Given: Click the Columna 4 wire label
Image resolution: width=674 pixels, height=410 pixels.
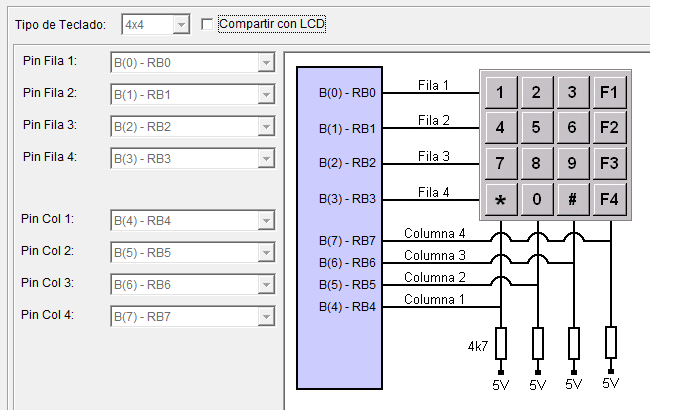Looking at the screenshot, I should (435, 233).
